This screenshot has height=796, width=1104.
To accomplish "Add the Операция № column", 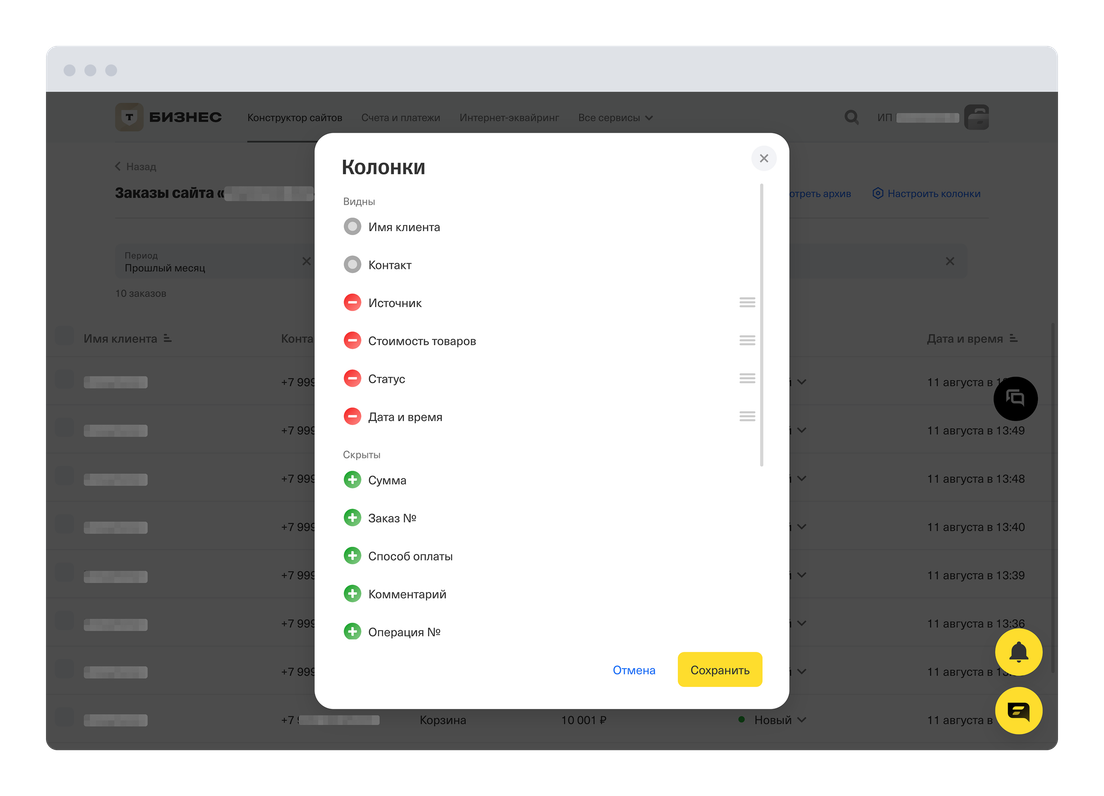I will click(x=352, y=631).
